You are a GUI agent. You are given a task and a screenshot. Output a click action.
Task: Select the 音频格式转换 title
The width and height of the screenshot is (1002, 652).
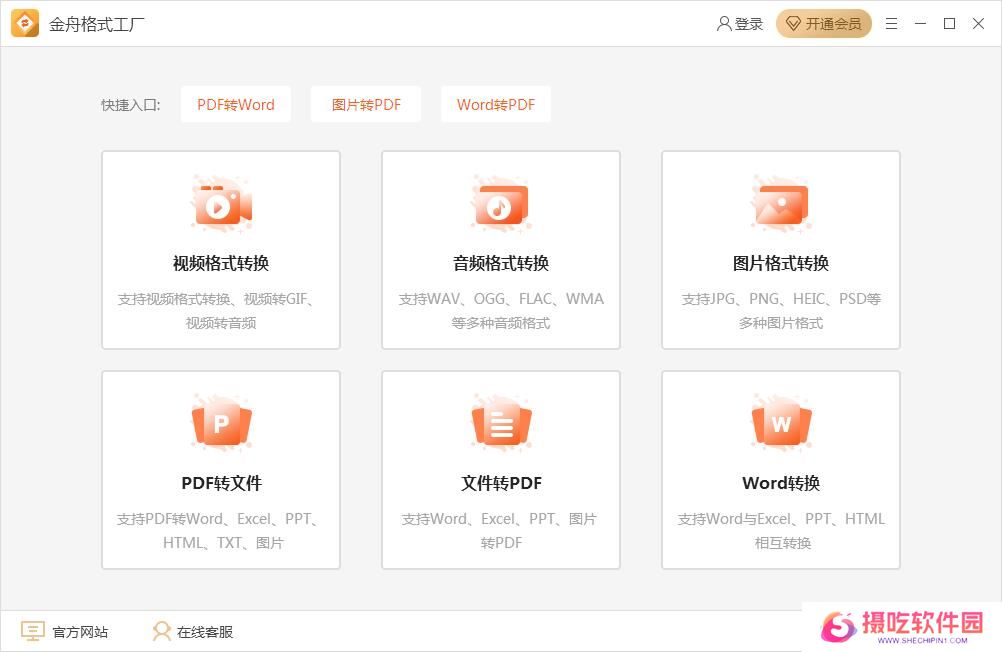pos(501,263)
